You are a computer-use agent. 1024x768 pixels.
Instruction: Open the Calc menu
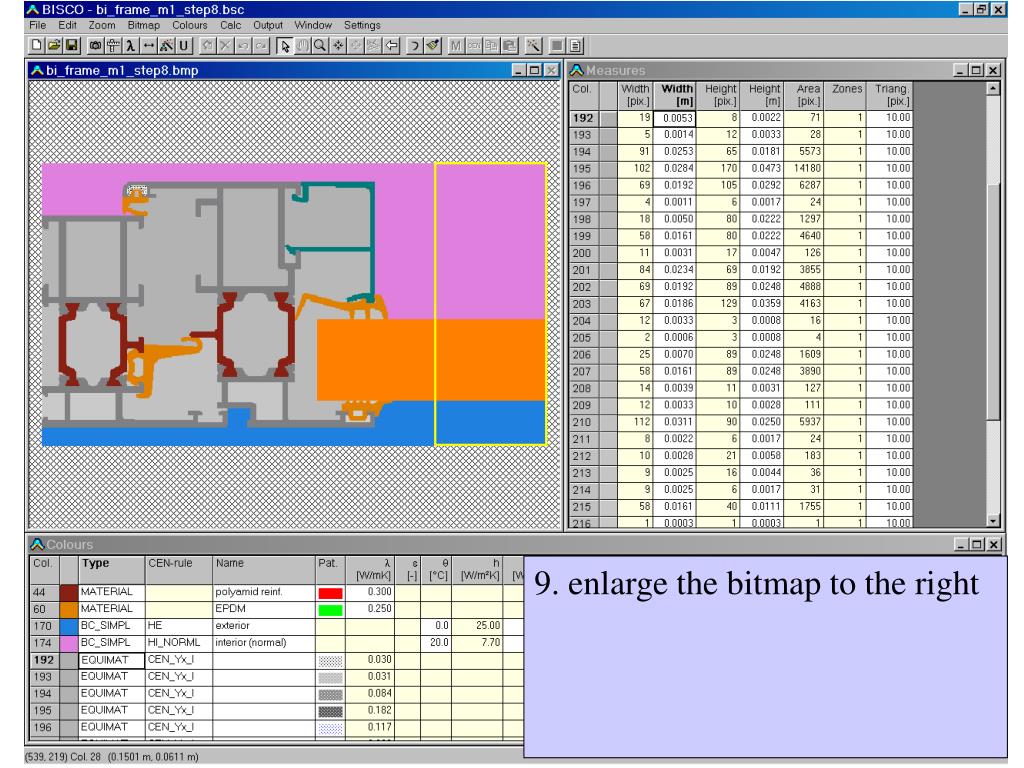click(x=231, y=25)
